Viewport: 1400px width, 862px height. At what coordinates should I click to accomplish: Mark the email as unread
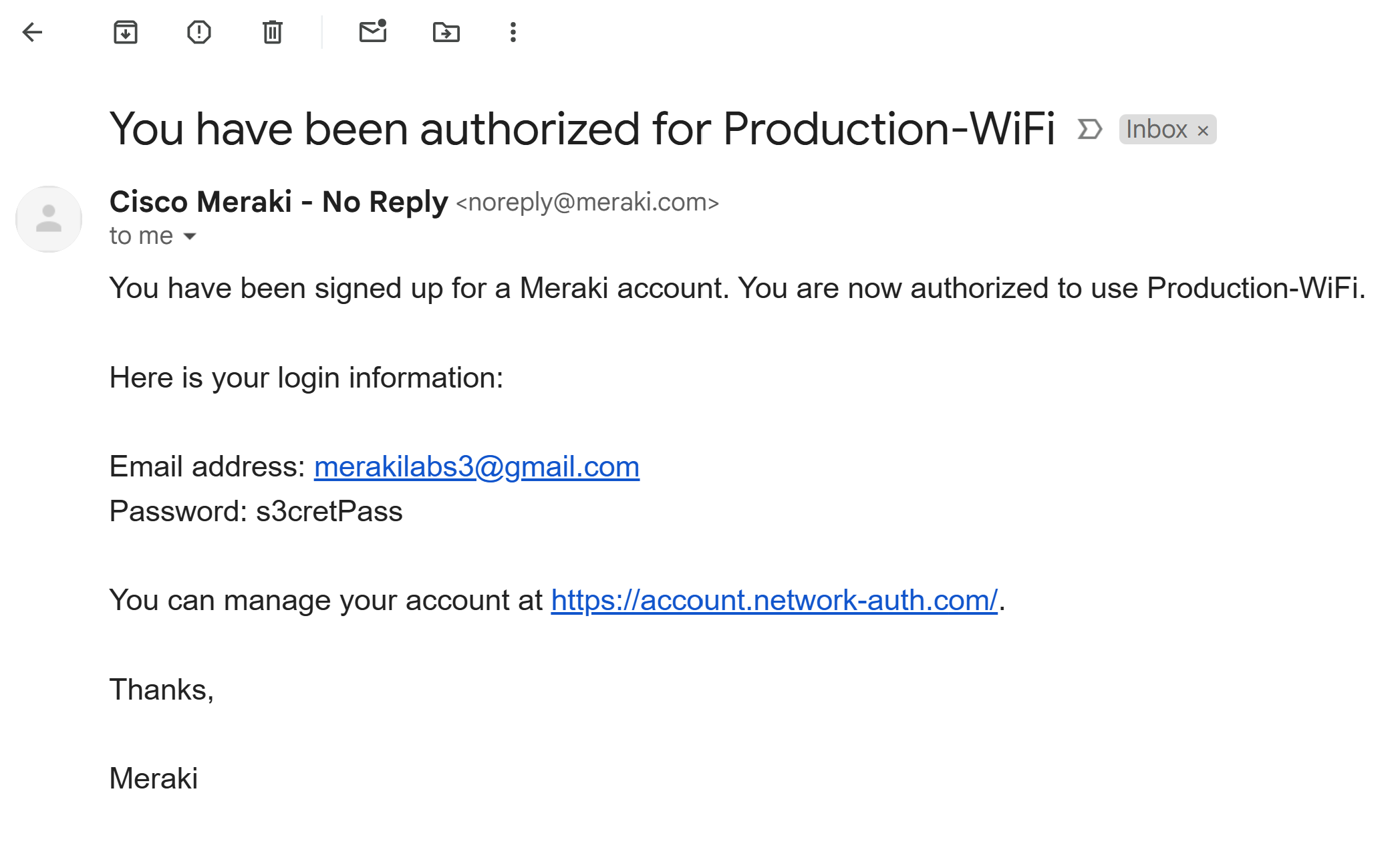[373, 31]
